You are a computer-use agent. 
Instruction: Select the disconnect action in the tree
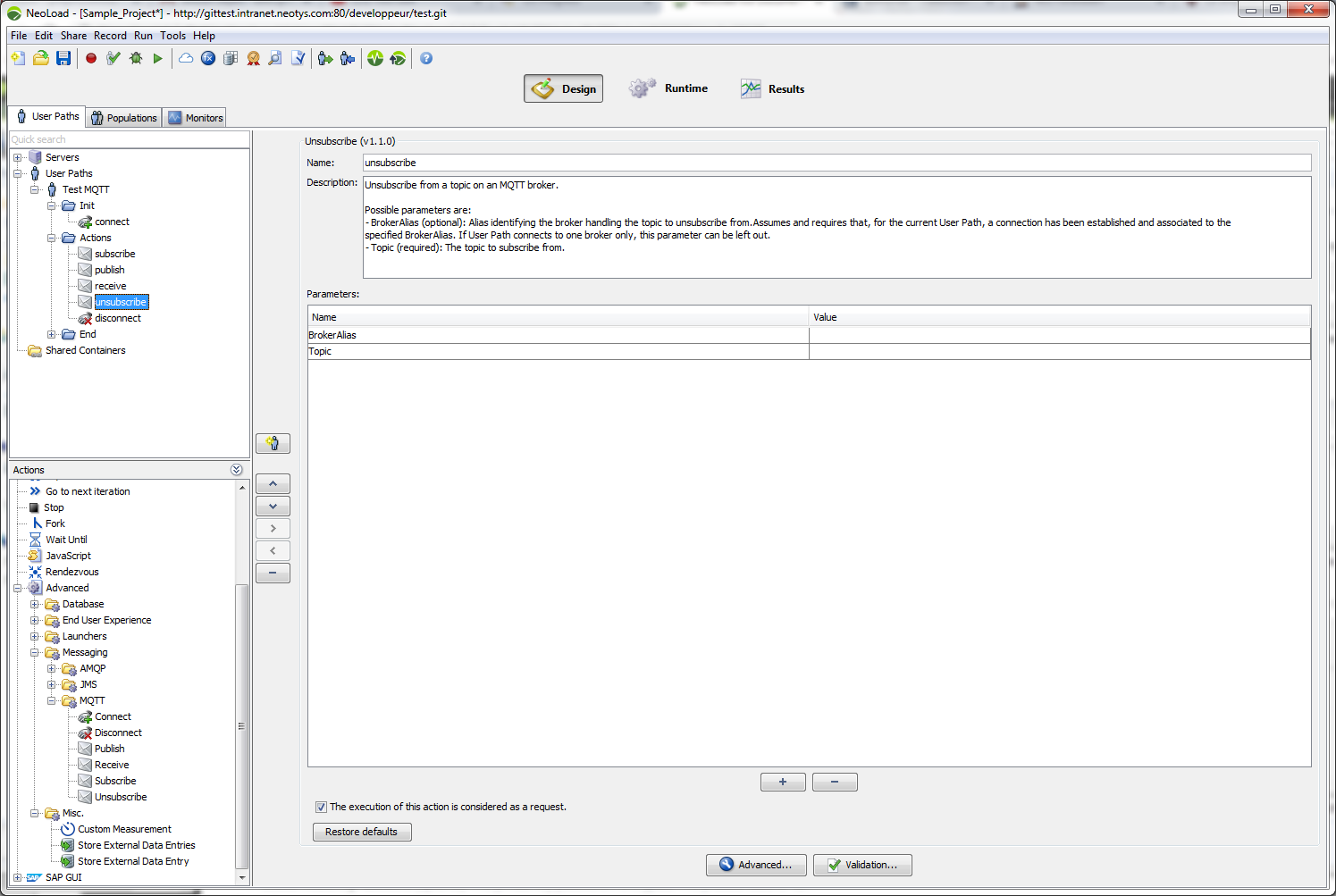pyautogui.click(x=118, y=319)
